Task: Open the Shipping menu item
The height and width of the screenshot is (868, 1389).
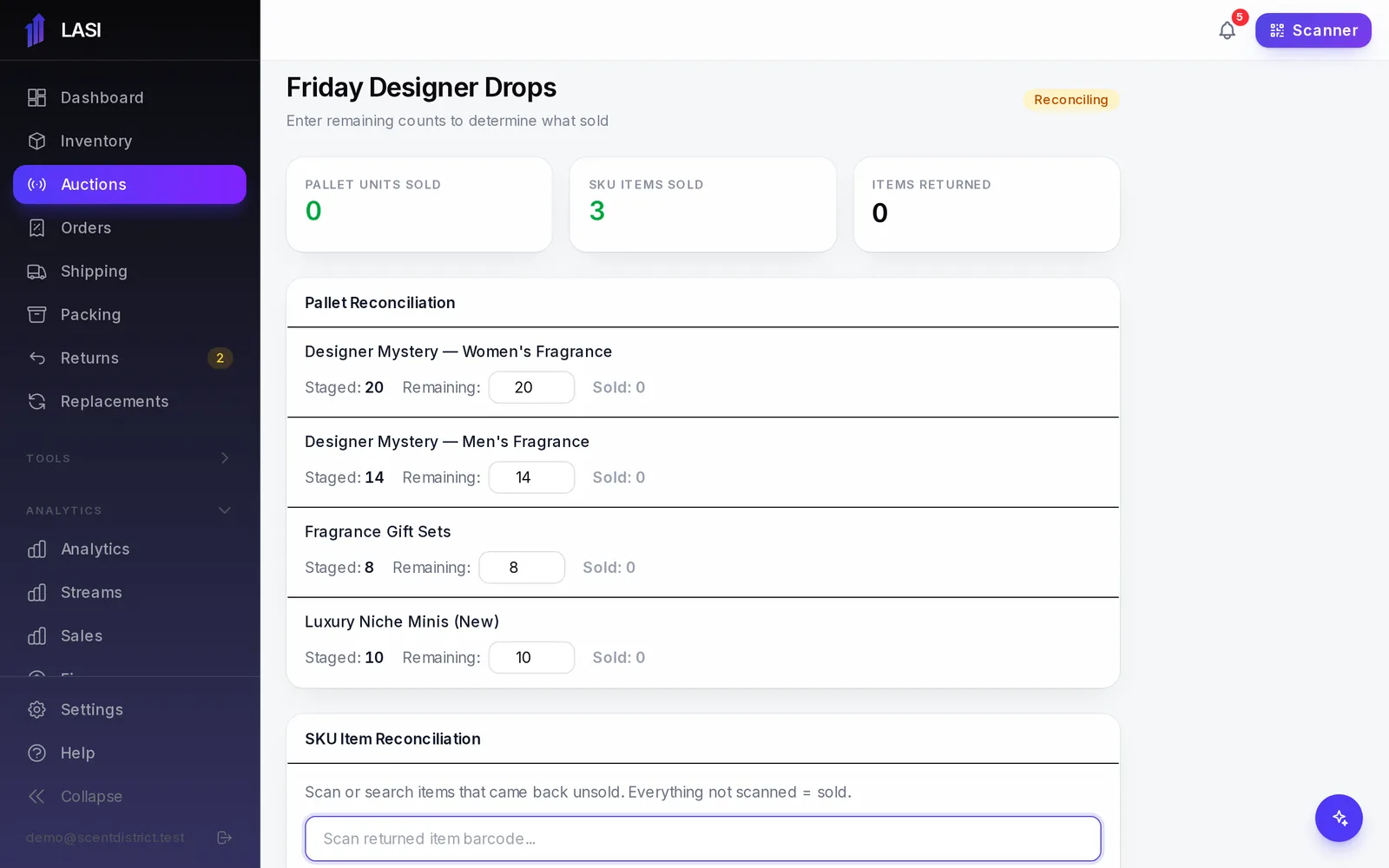Action: [x=130, y=271]
